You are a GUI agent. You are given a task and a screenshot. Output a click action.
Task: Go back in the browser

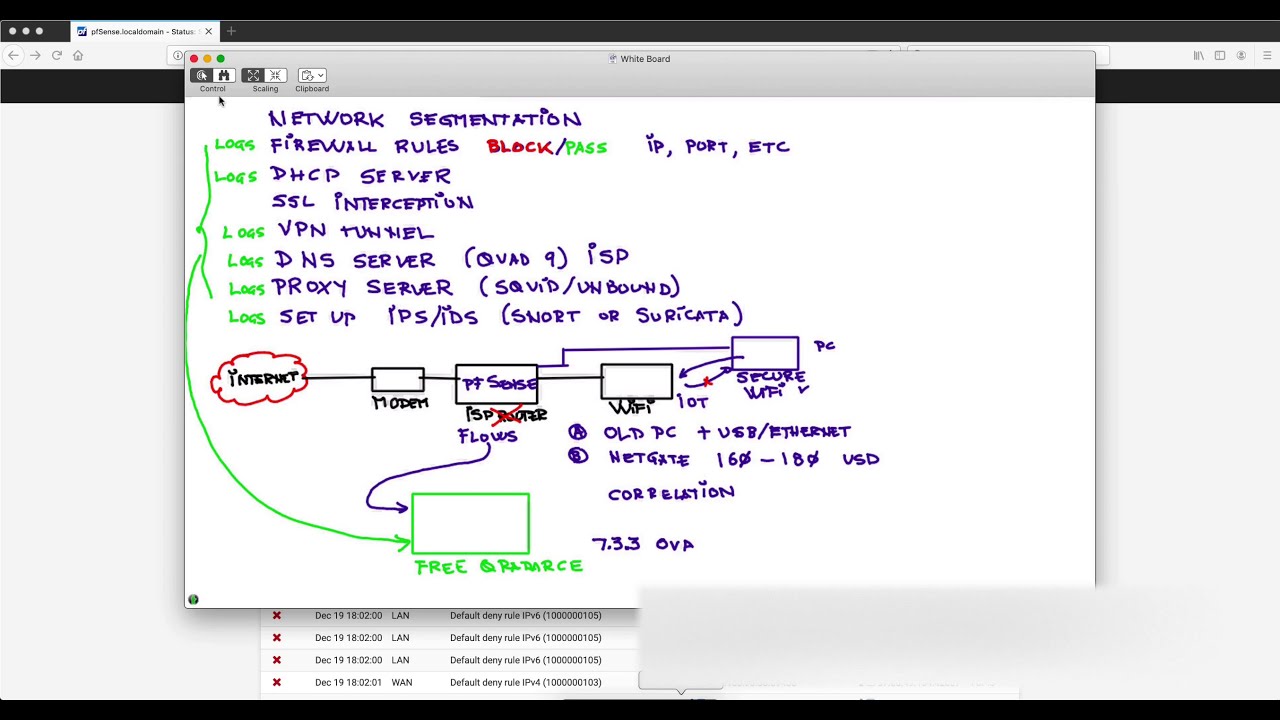point(14,55)
